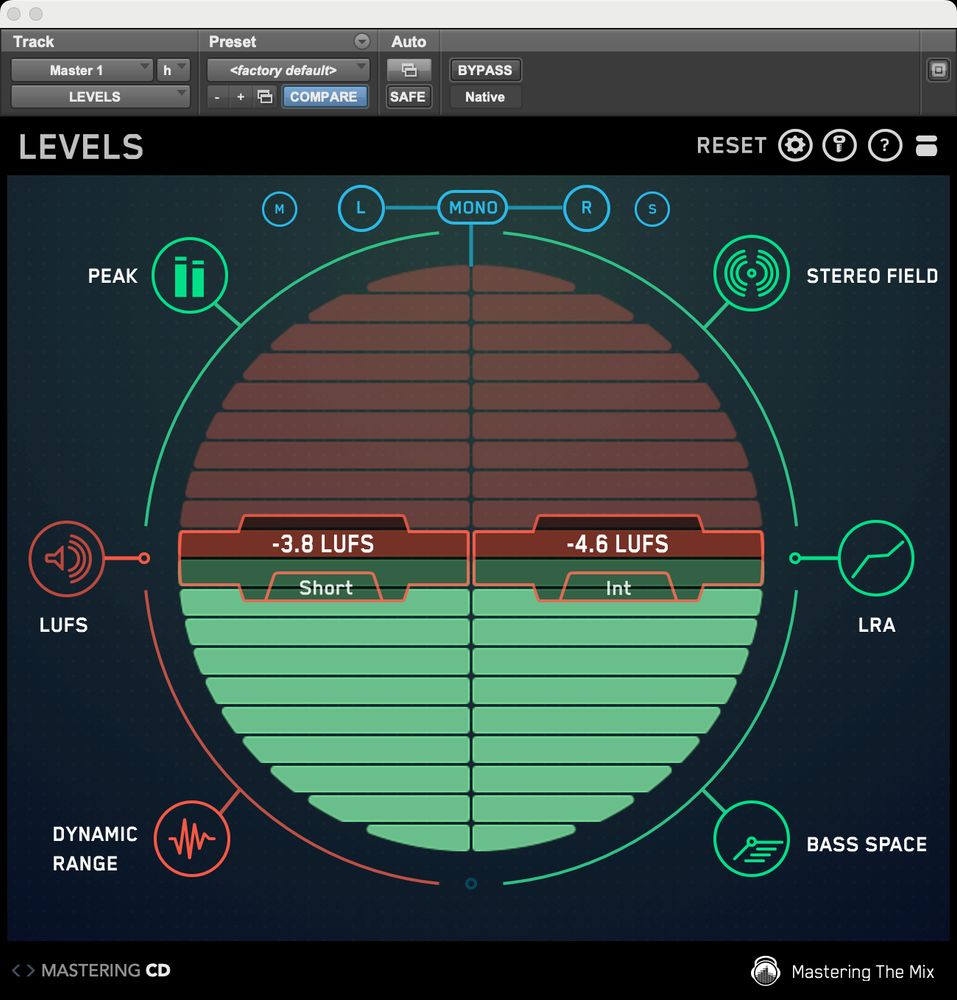The image size is (957, 1000).
Task: Click the Auto header label
Action: pos(409,41)
